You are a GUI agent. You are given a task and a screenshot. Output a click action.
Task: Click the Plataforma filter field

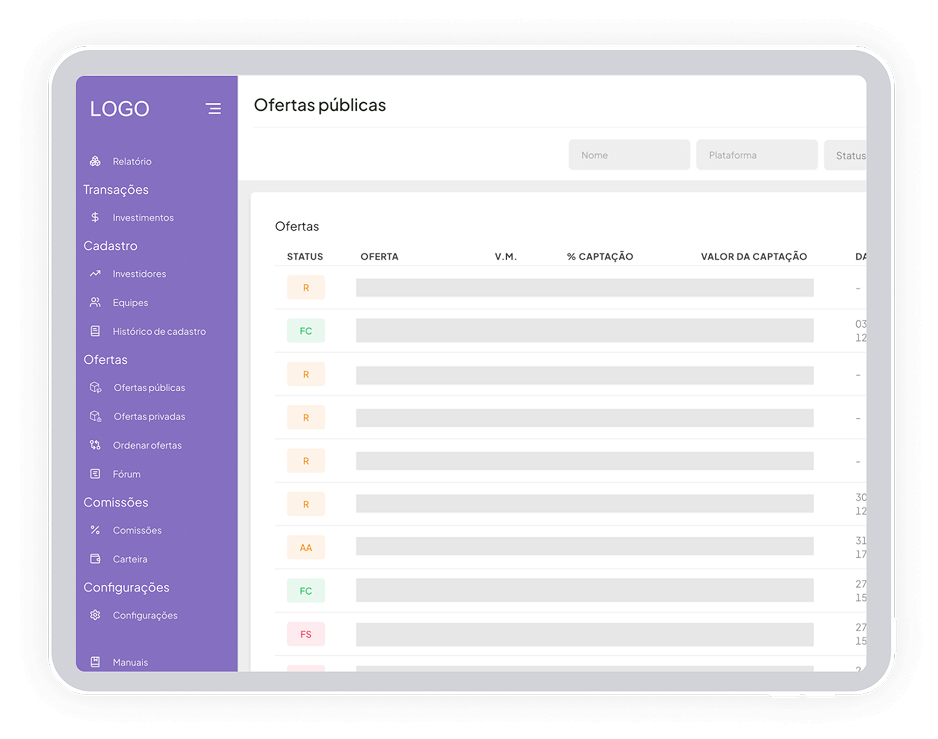coord(757,155)
